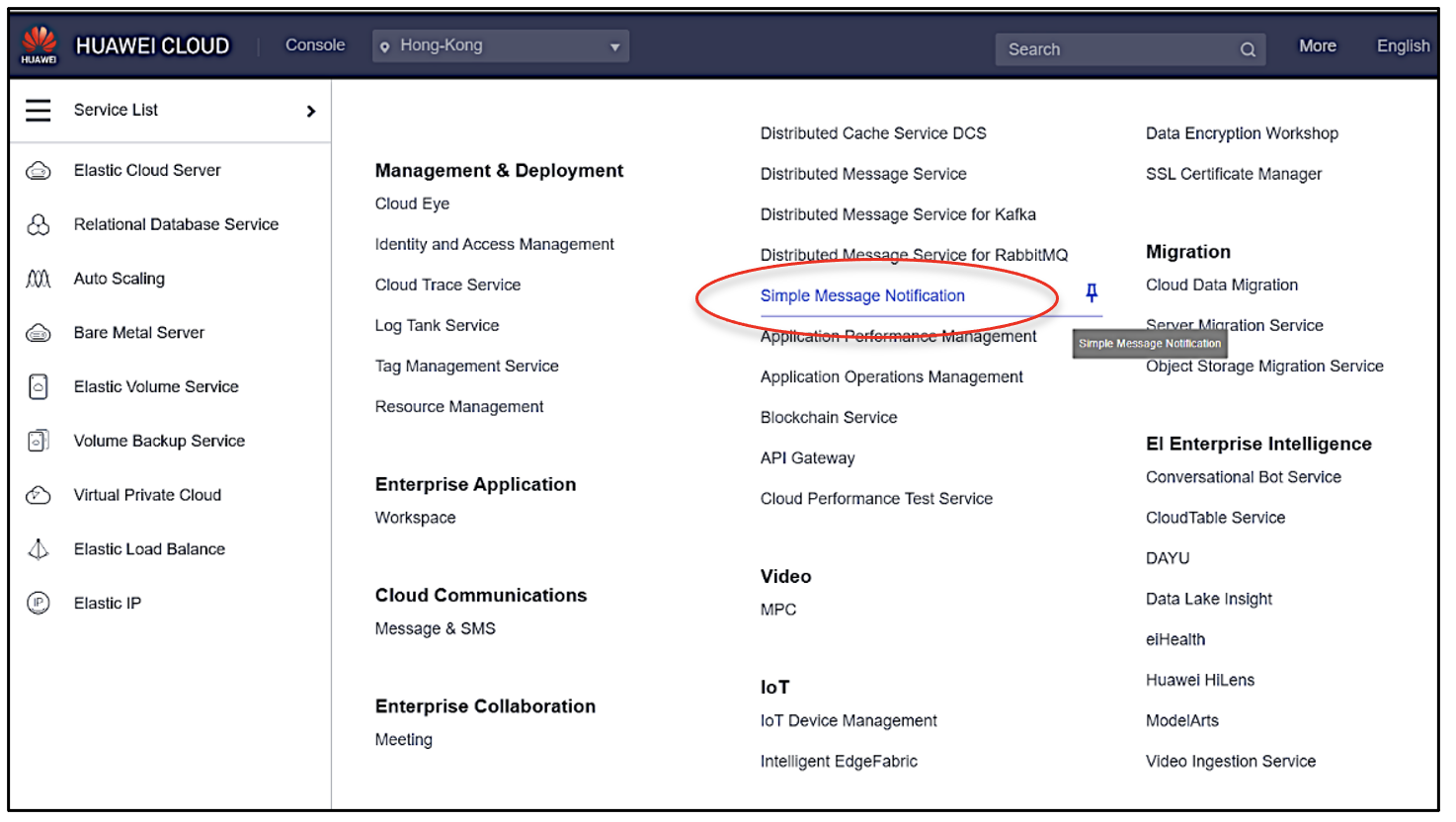The width and height of the screenshot is (1456, 822).
Task: Select the Bare Metal Server icon
Action: pos(38,333)
